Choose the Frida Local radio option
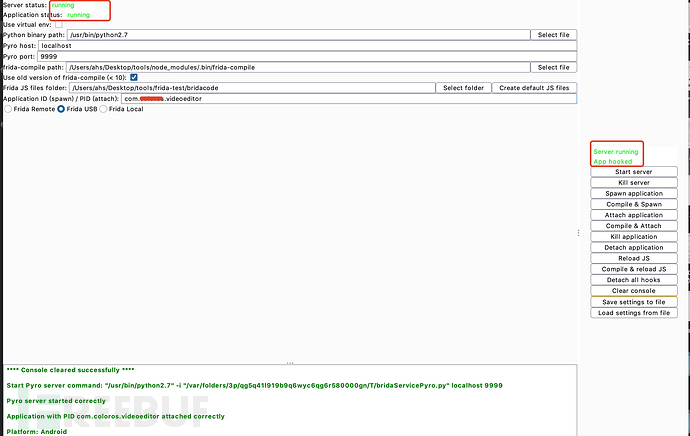 [101, 109]
